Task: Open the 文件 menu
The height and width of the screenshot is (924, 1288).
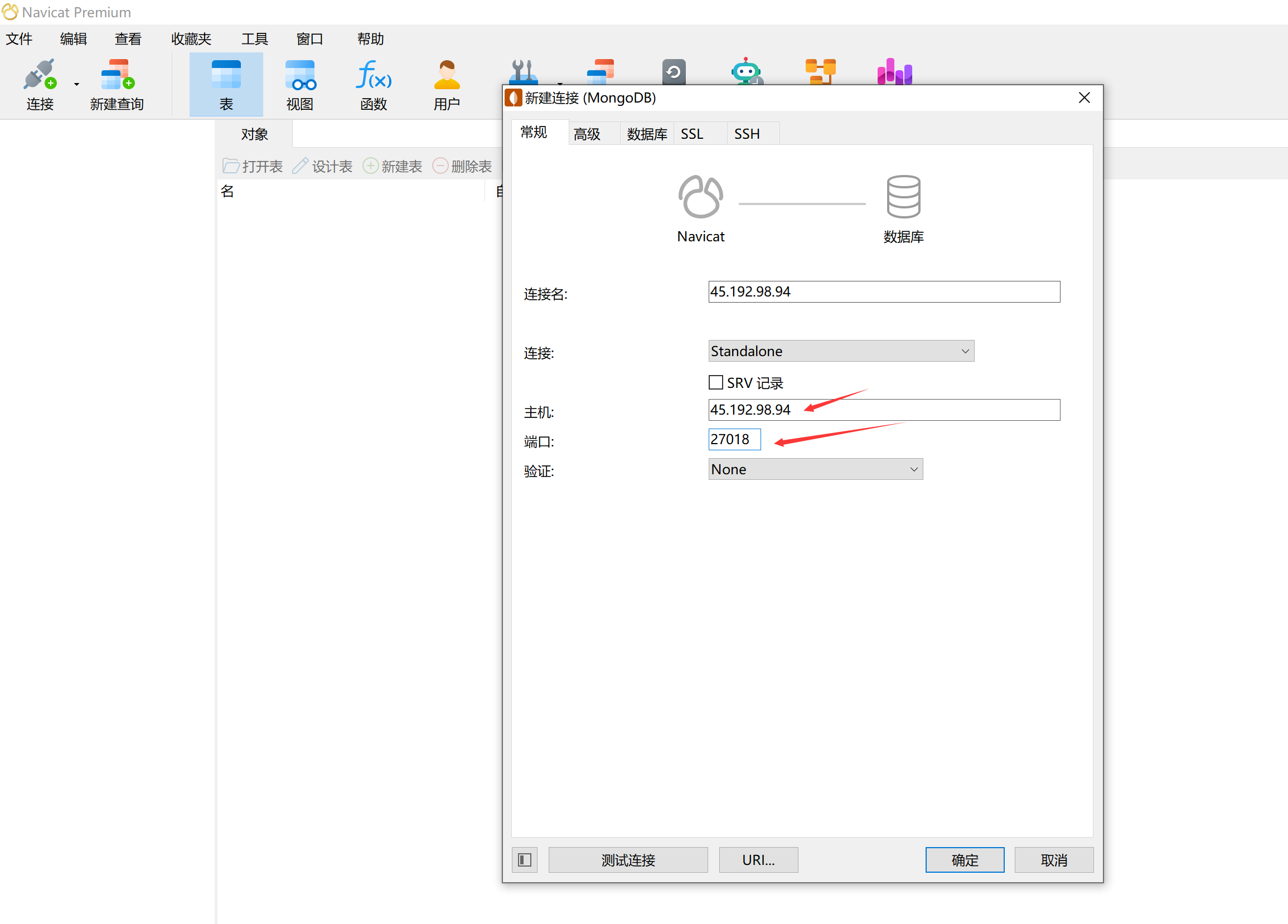Action: [x=20, y=38]
